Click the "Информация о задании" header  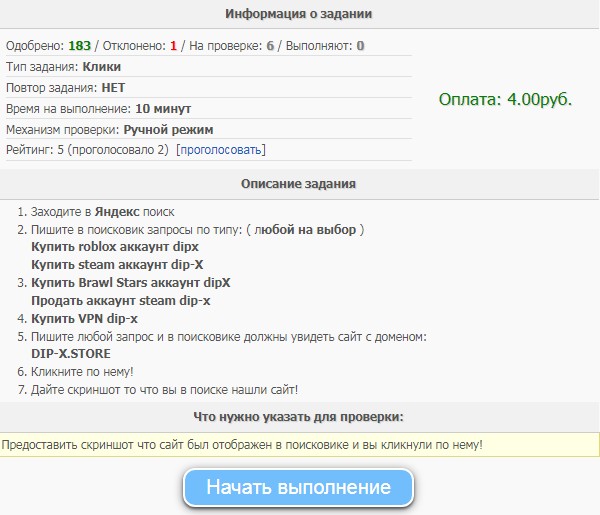pos(300,14)
